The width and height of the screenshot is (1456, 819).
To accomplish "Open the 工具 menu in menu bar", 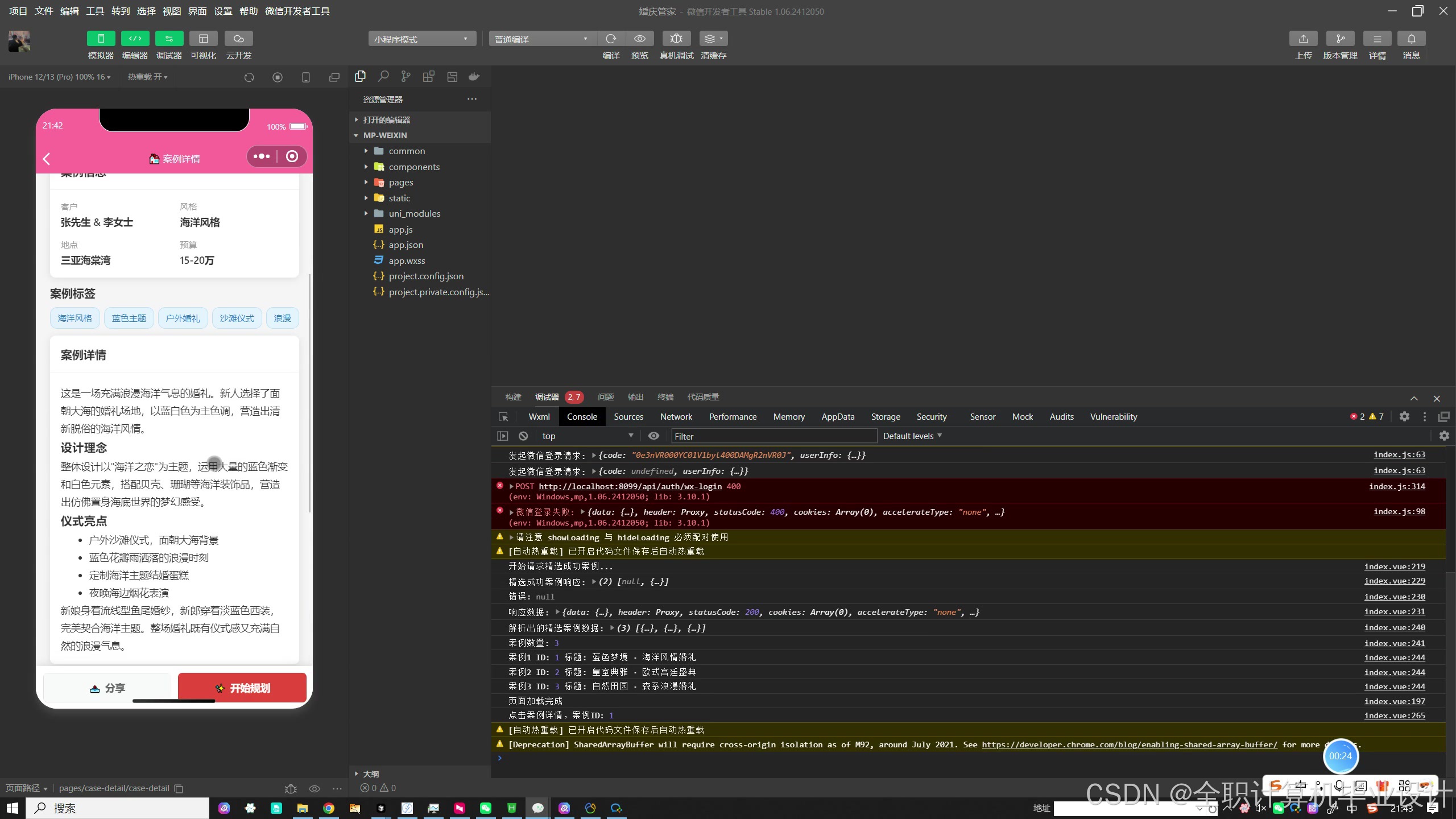I will 94,11.
